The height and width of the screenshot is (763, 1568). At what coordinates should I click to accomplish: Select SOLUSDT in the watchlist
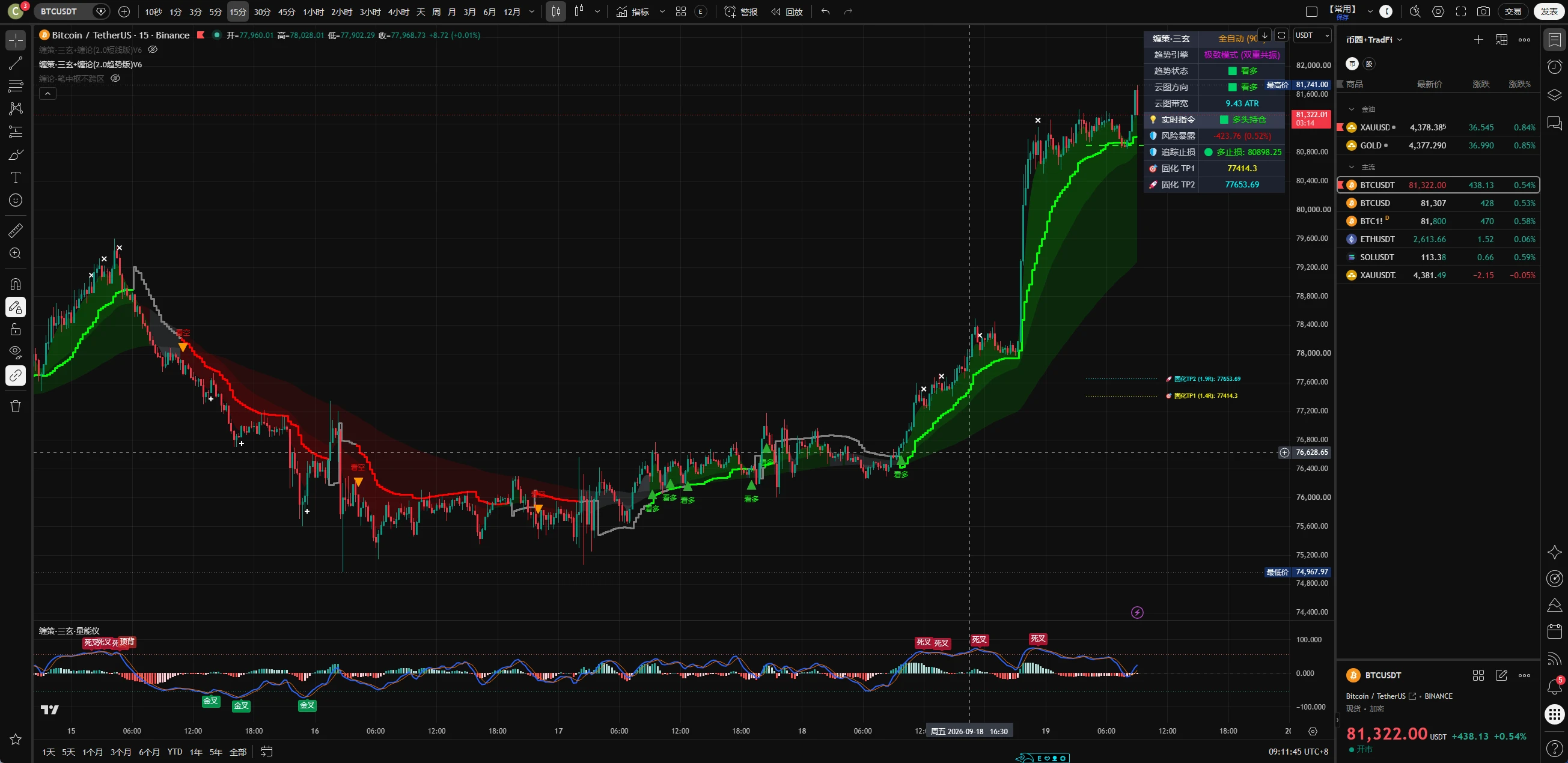point(1438,257)
